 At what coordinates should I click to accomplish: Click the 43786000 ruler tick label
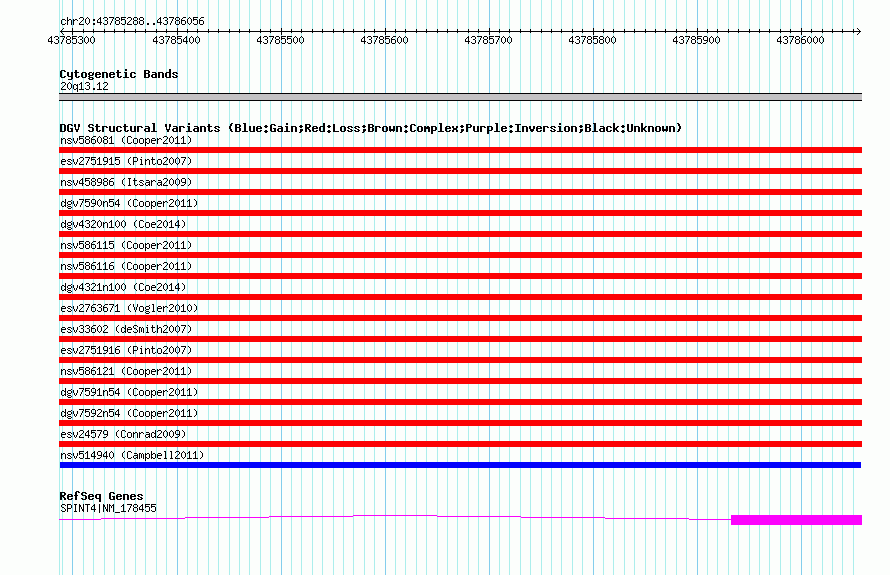click(800, 40)
